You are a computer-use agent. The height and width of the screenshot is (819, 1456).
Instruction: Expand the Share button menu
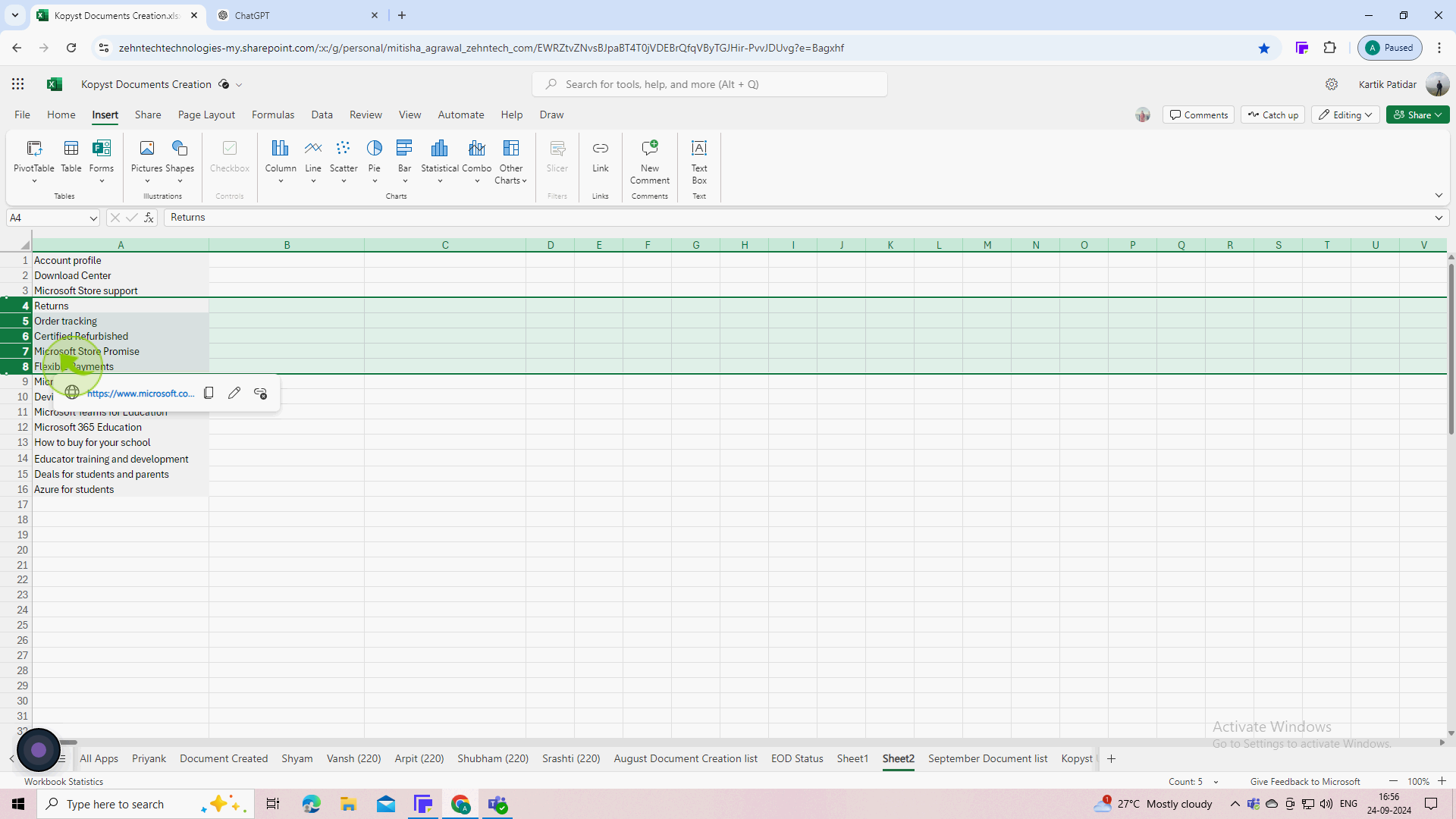click(1418, 115)
